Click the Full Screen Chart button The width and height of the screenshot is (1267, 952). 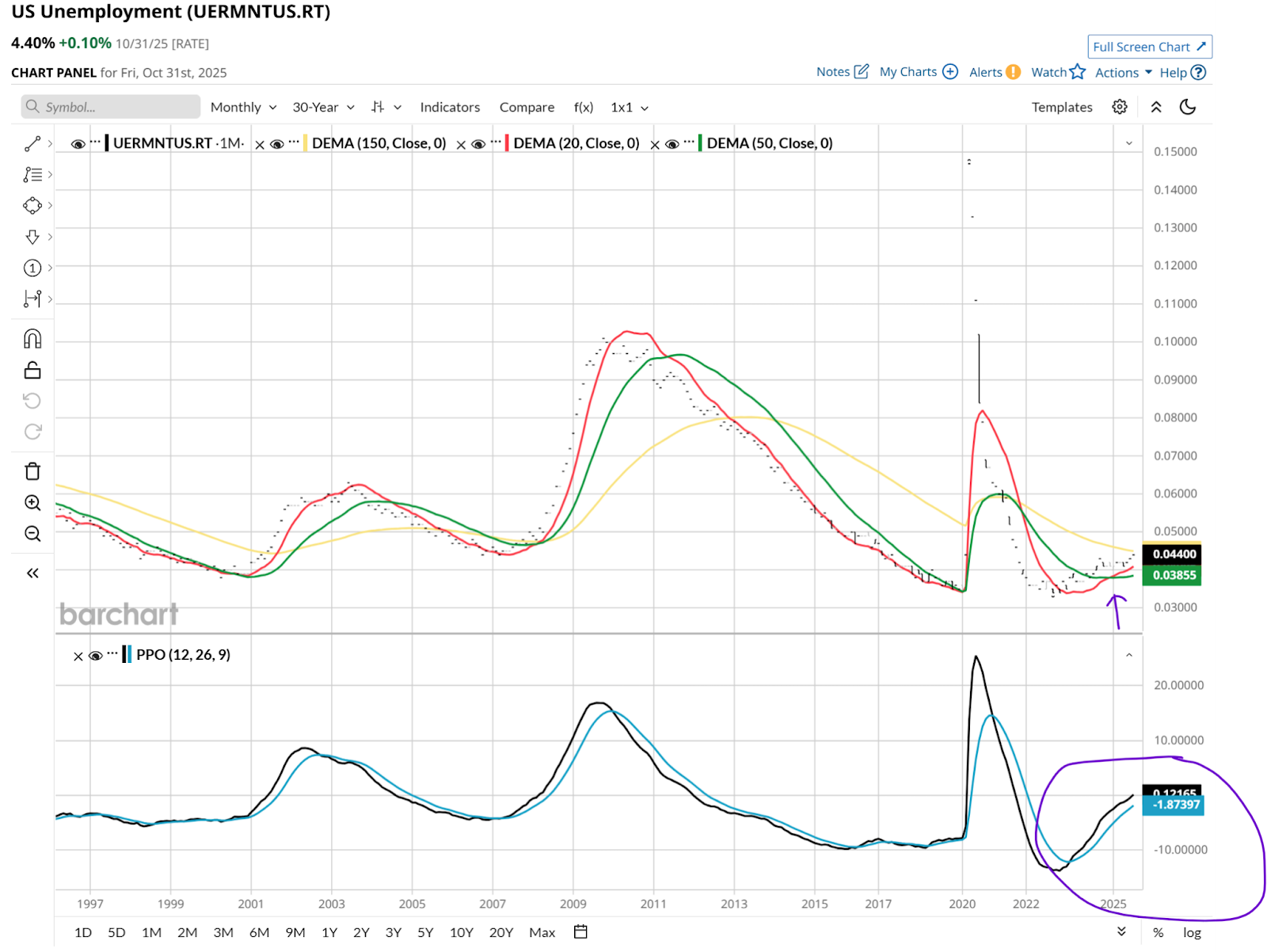(1149, 47)
